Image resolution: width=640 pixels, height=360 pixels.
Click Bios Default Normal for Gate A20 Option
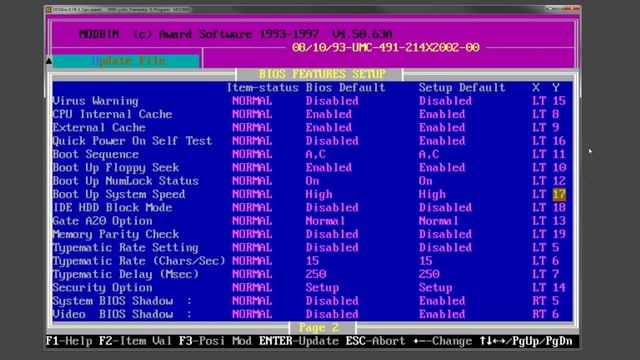tap(325, 221)
